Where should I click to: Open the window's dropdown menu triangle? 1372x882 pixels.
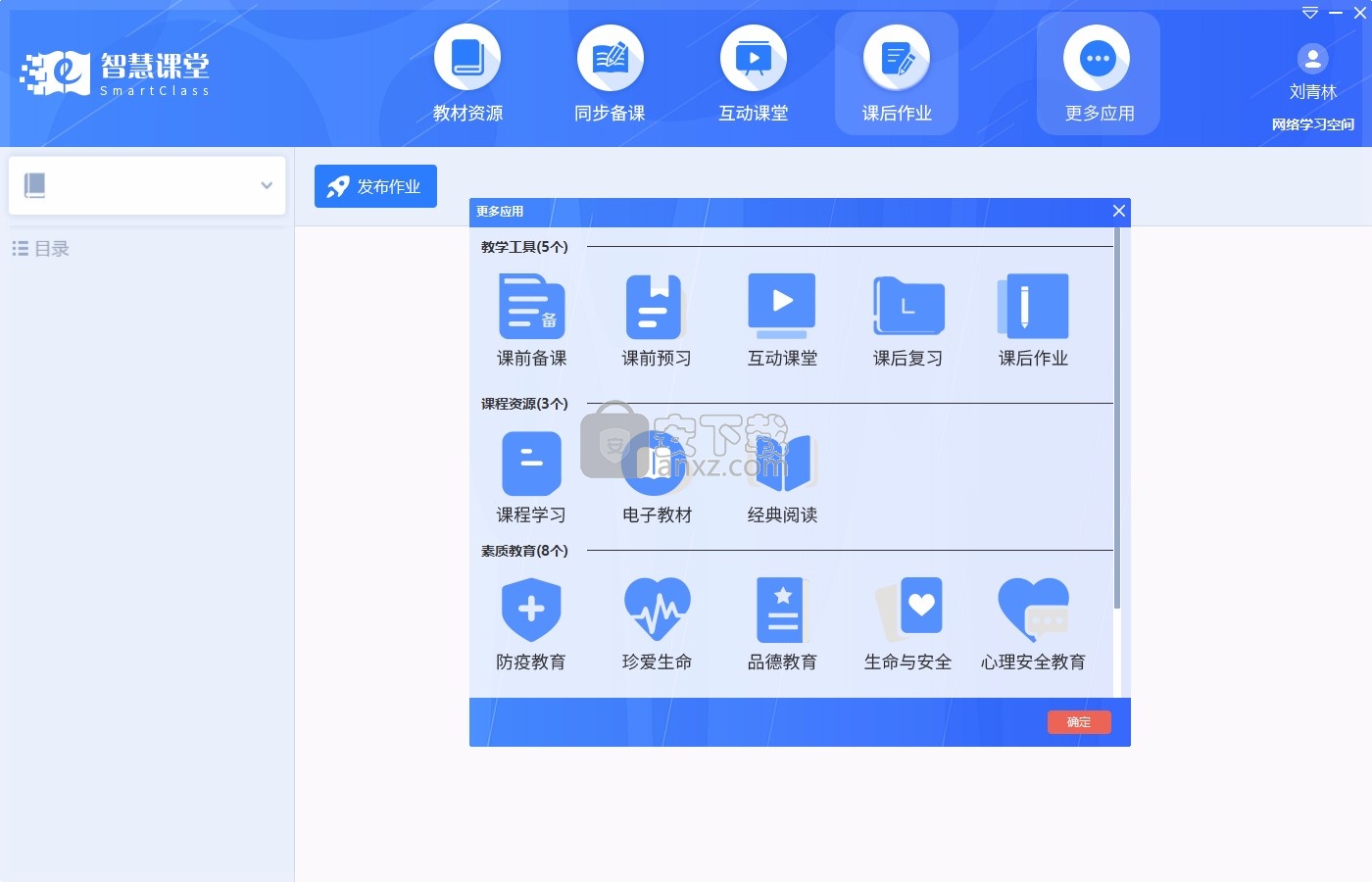click(x=1310, y=13)
